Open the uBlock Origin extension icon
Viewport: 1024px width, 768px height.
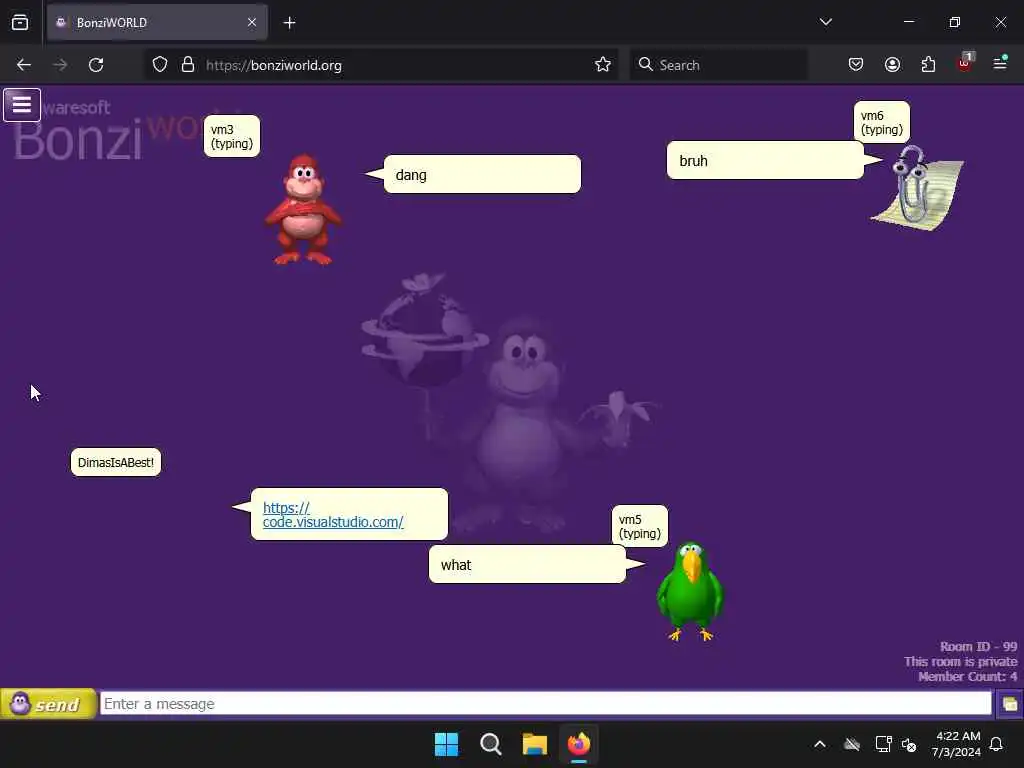point(965,63)
